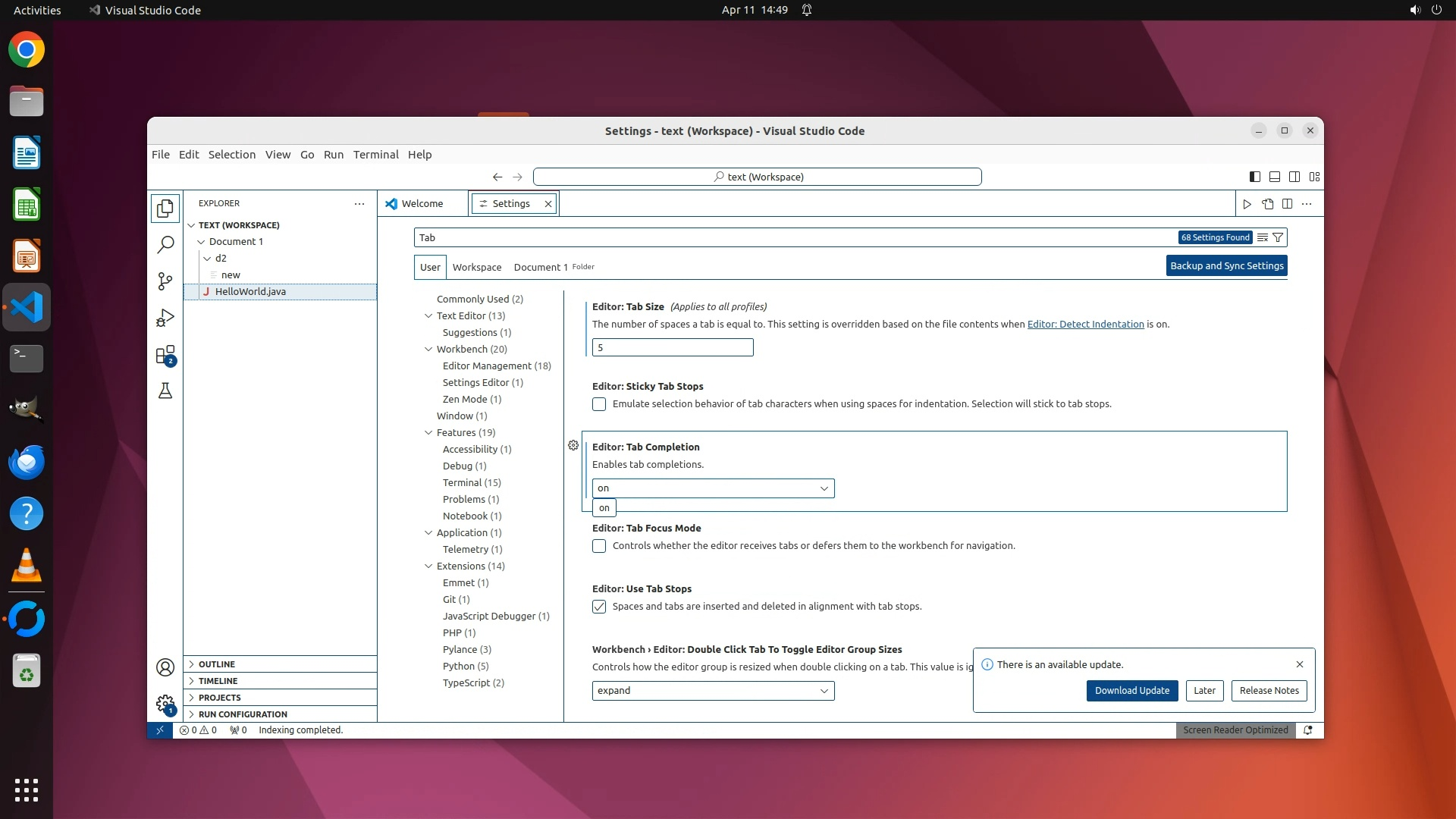Click the Tab Size input field

pyautogui.click(x=672, y=347)
